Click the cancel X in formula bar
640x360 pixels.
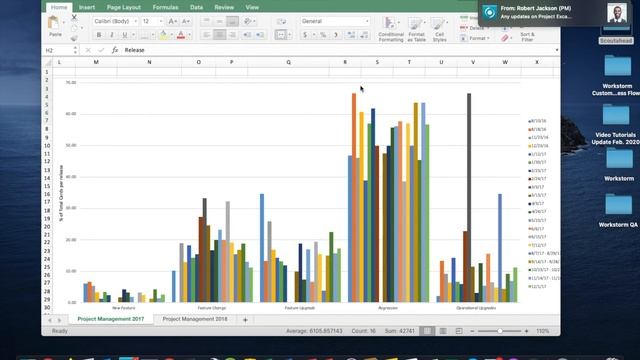coord(88,50)
